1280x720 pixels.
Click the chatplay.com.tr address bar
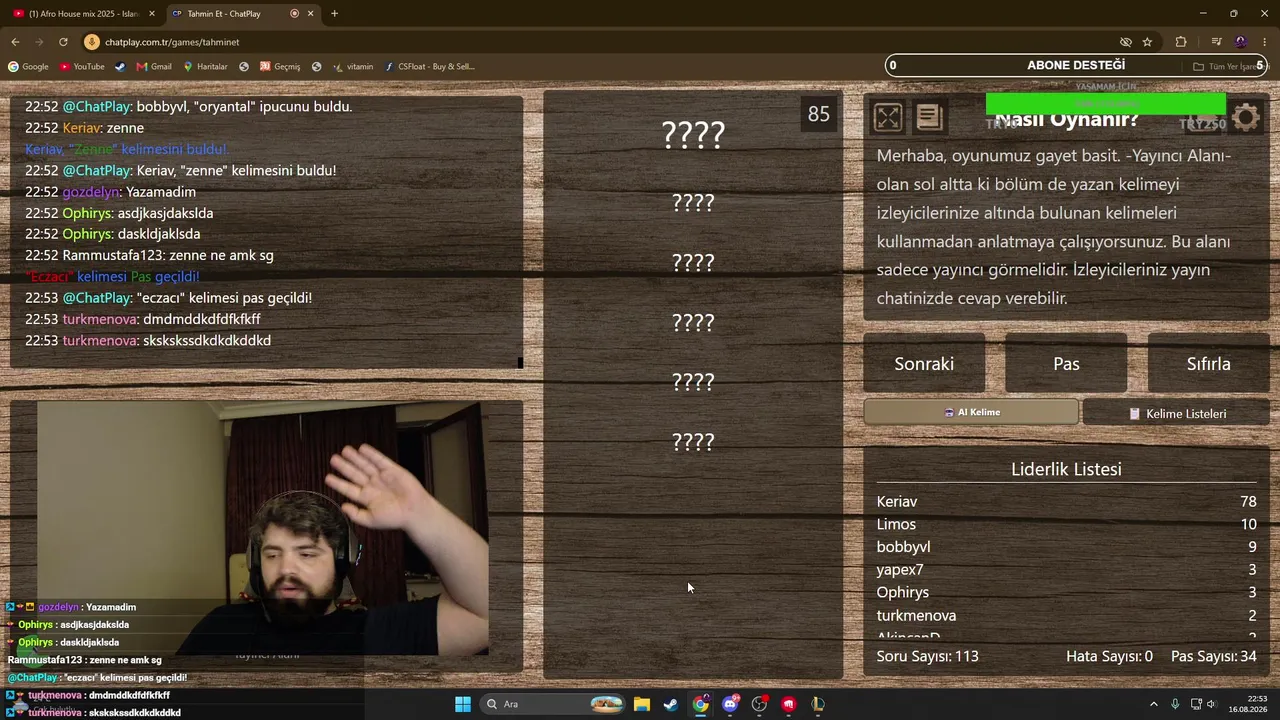click(x=600, y=42)
